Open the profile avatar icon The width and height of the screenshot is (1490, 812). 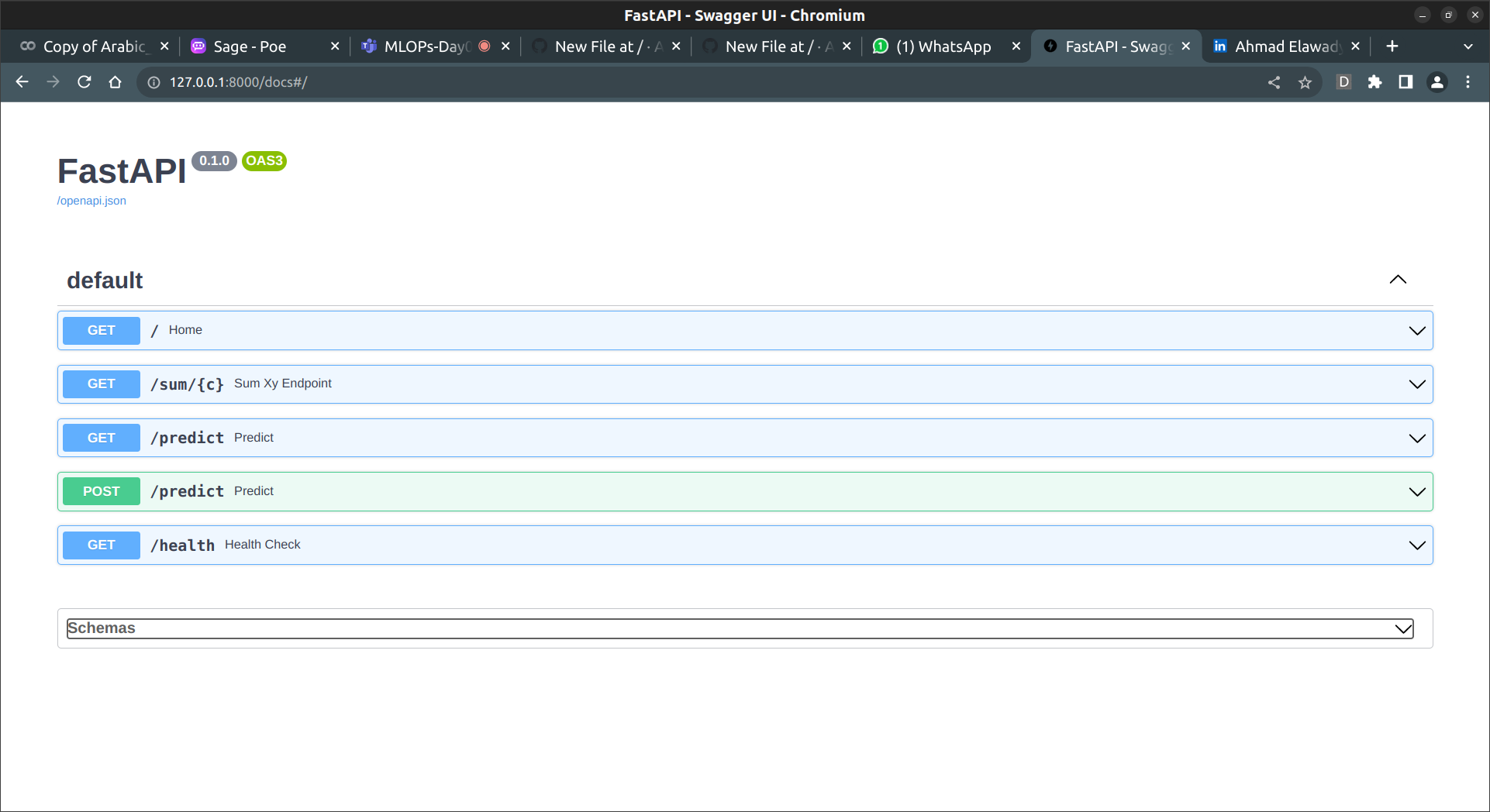pos(1437,82)
